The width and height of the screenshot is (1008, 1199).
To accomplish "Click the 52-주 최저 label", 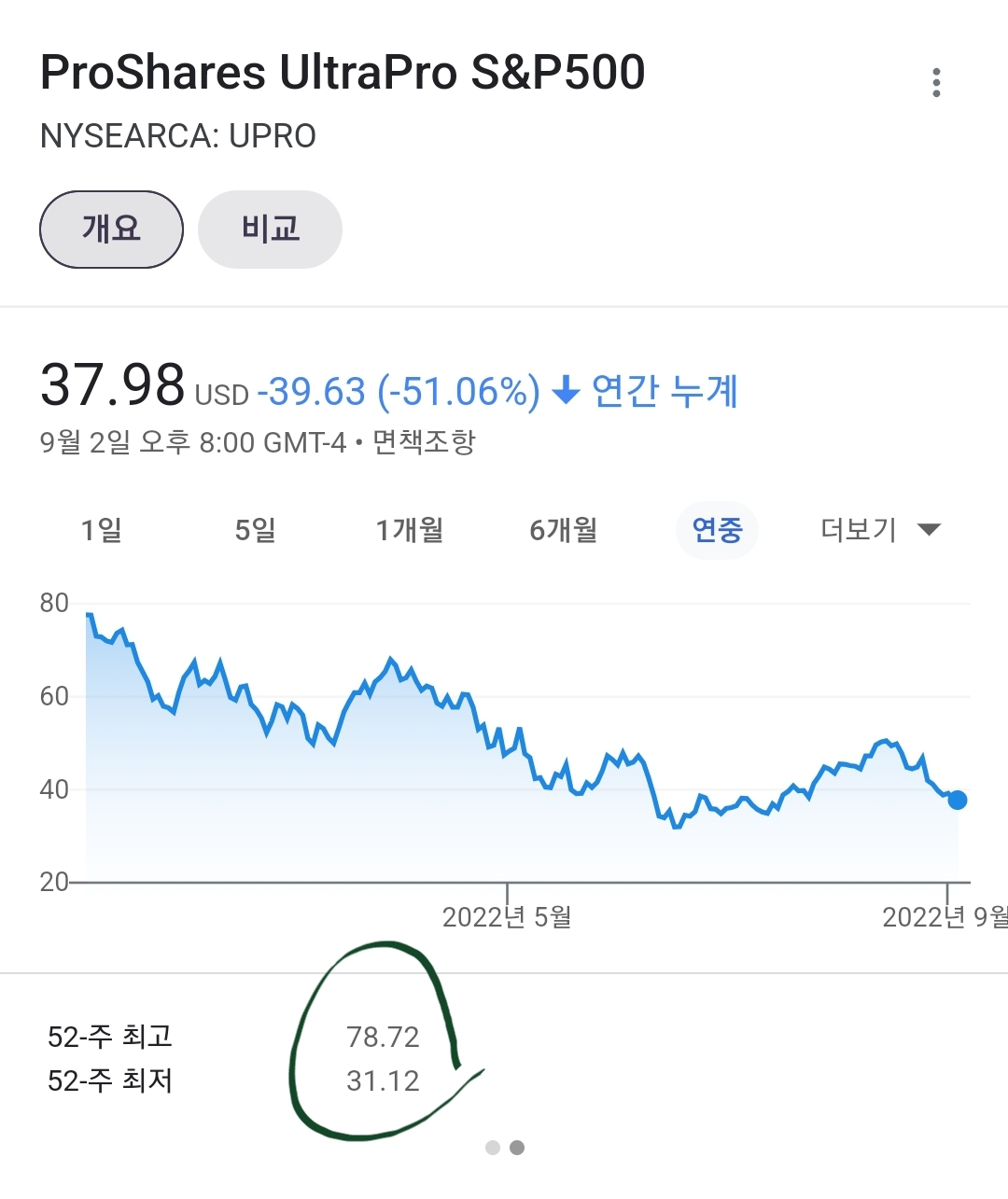I will pyautogui.click(x=110, y=1080).
